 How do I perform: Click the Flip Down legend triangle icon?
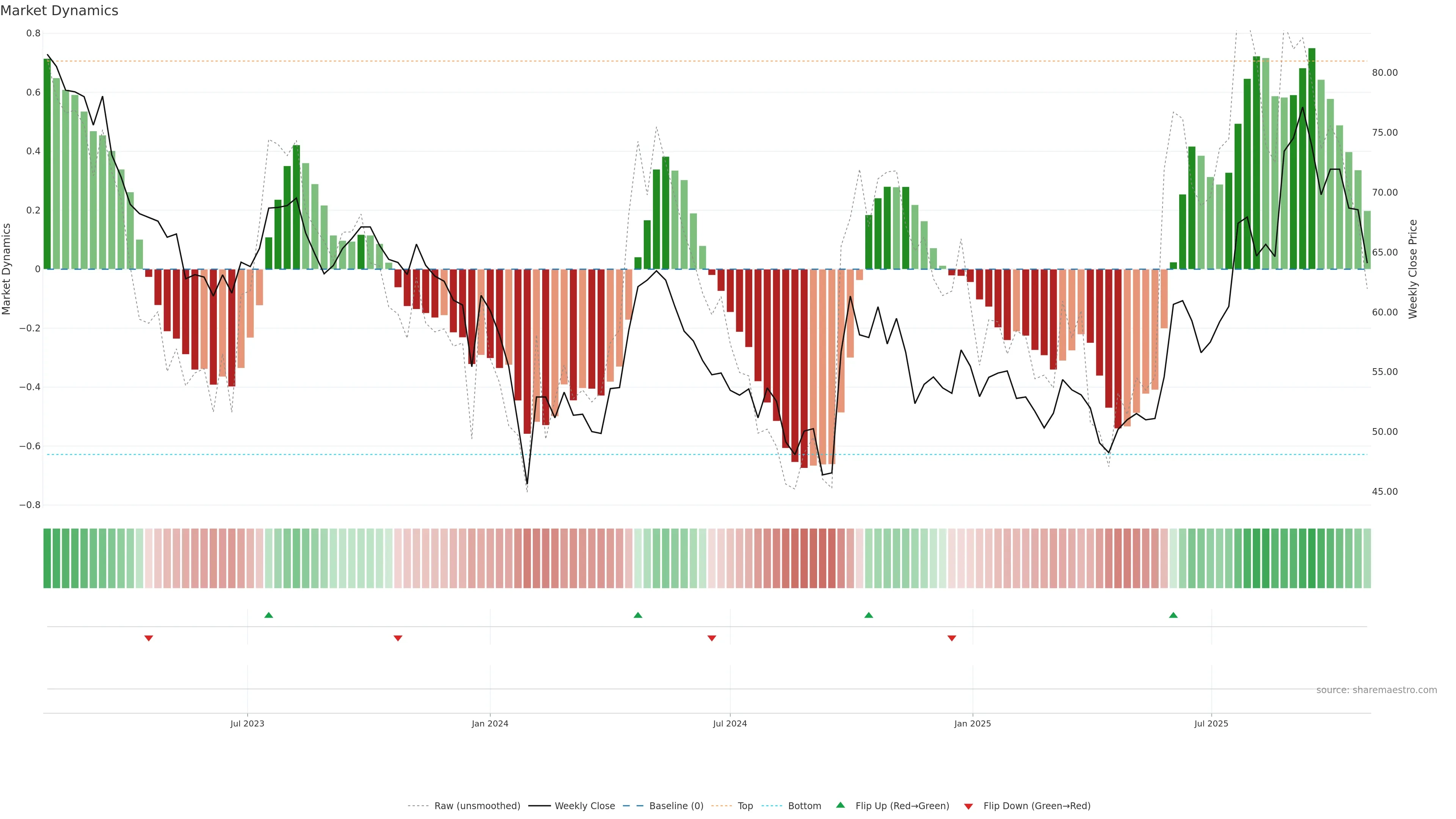pos(968,806)
